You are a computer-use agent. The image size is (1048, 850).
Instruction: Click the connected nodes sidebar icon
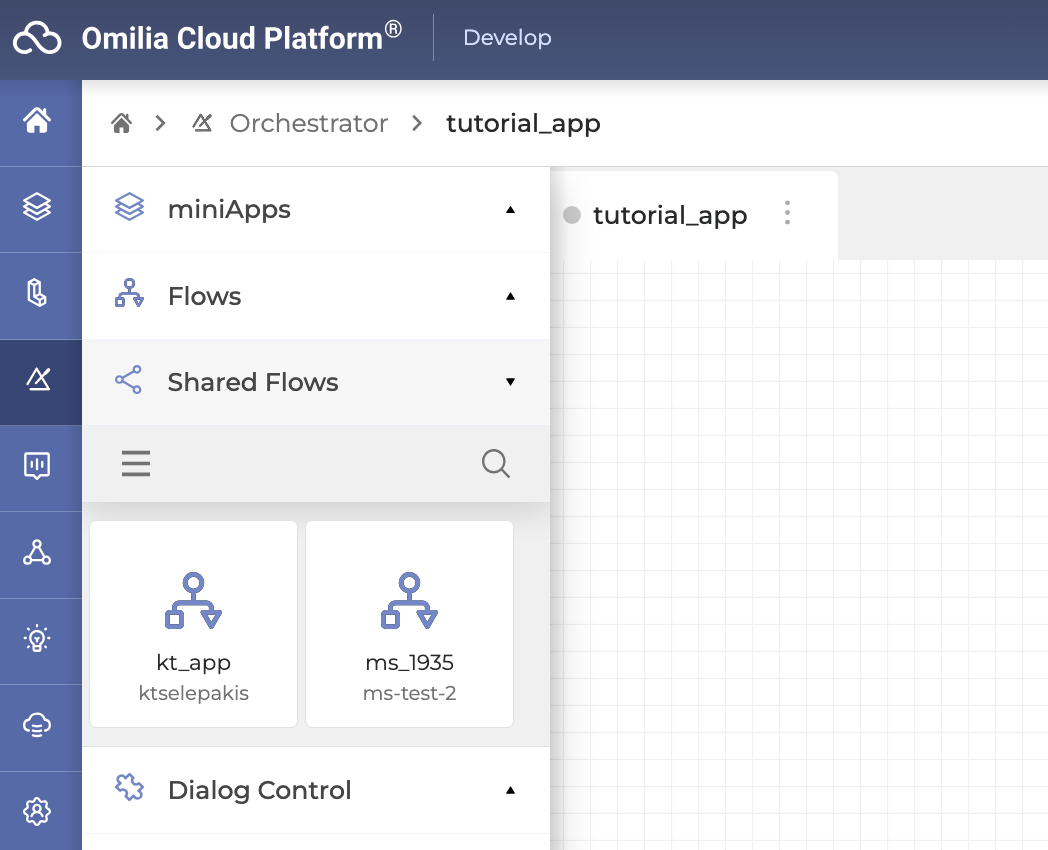(x=37, y=553)
